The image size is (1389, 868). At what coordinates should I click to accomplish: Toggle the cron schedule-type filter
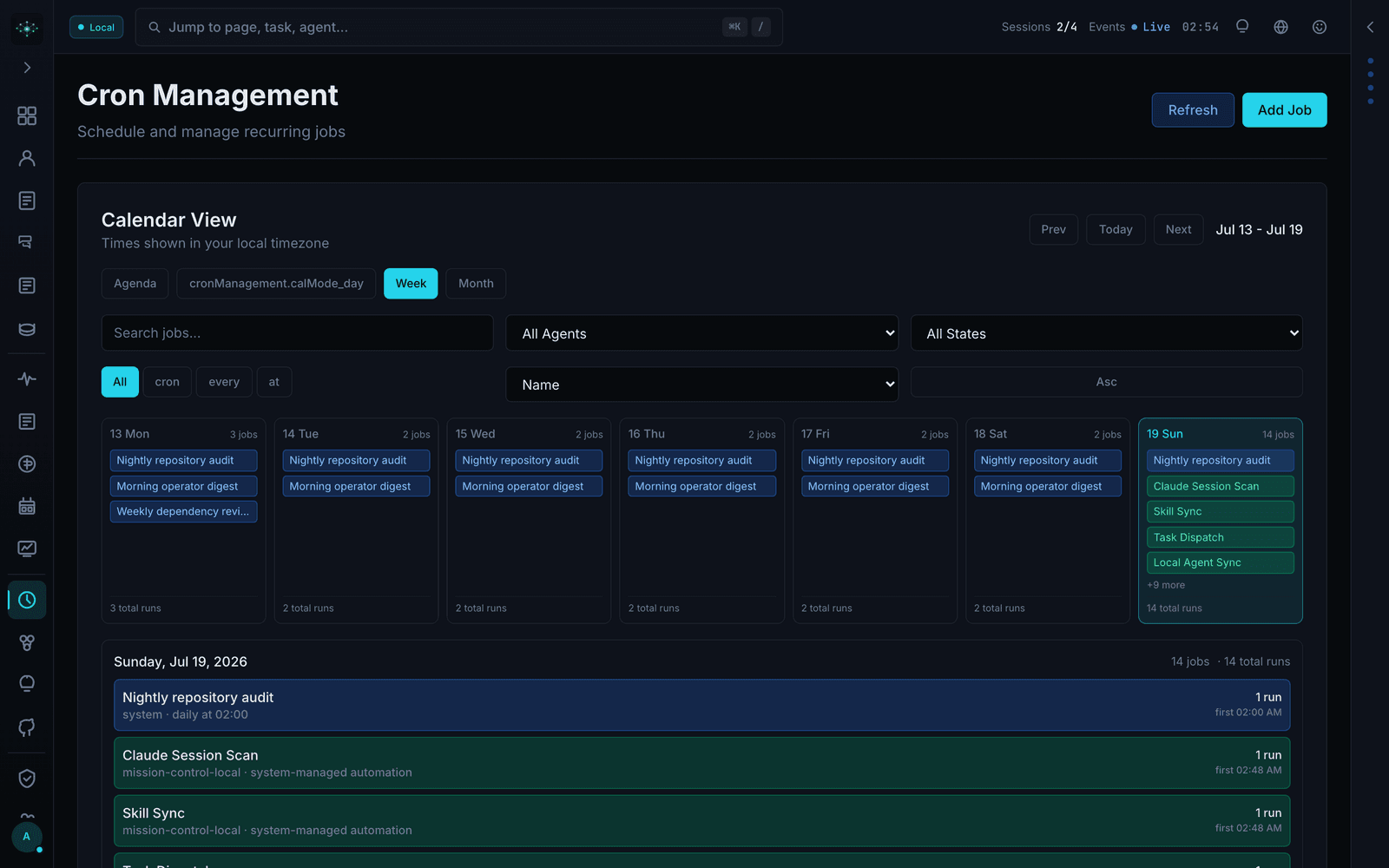pyautogui.click(x=168, y=382)
